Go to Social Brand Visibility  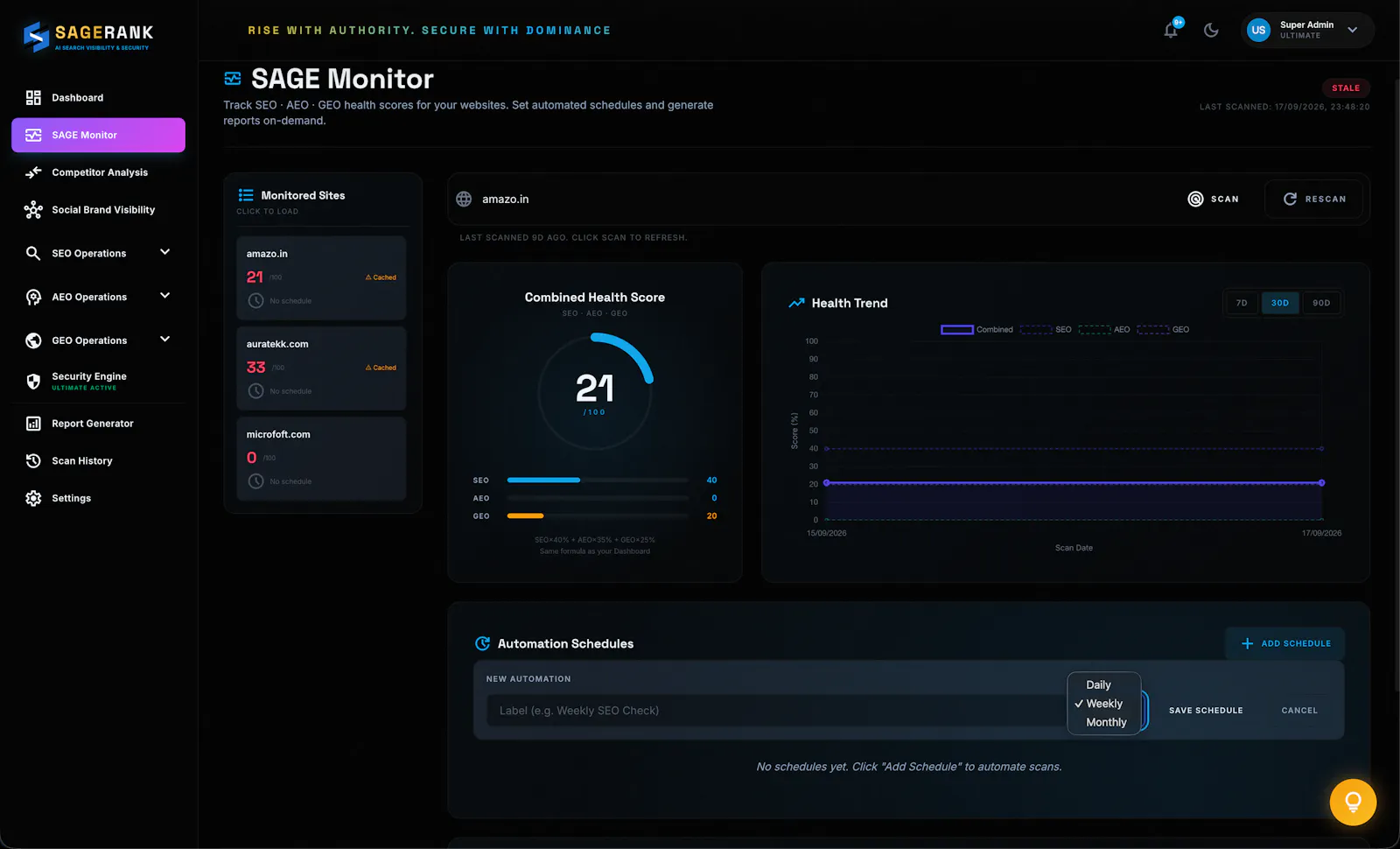(98, 210)
